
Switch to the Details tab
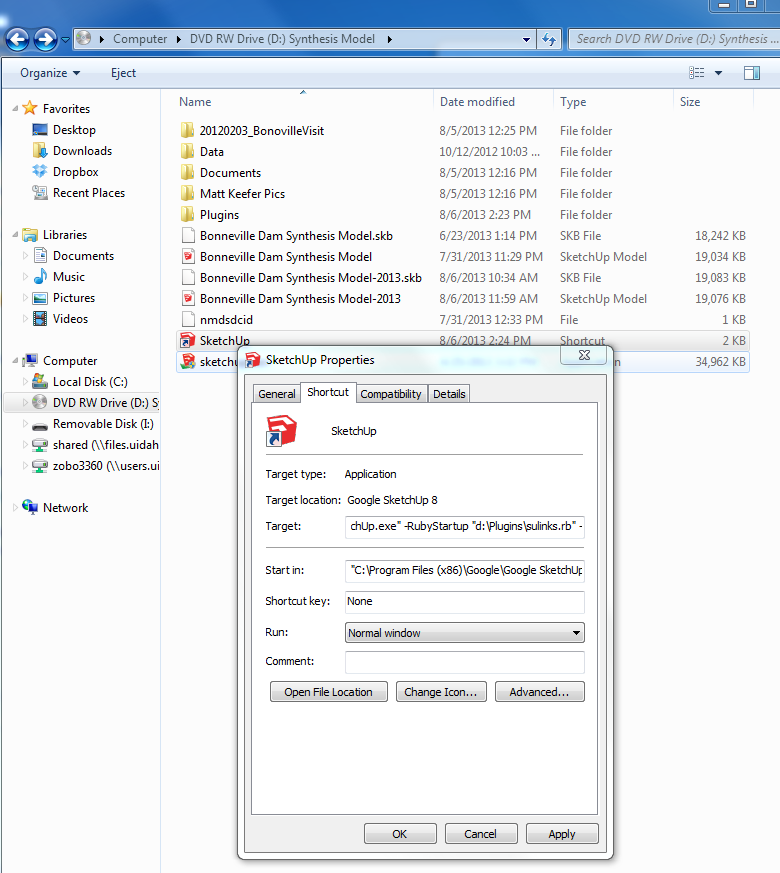point(449,394)
